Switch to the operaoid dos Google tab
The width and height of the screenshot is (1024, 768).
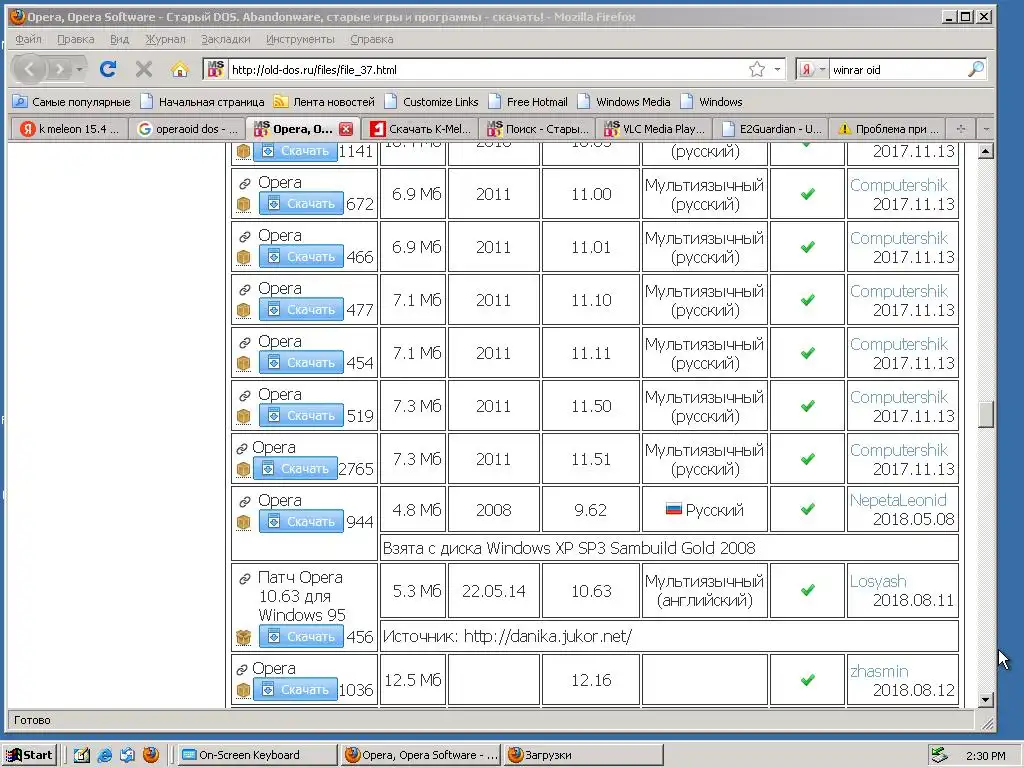click(x=187, y=129)
